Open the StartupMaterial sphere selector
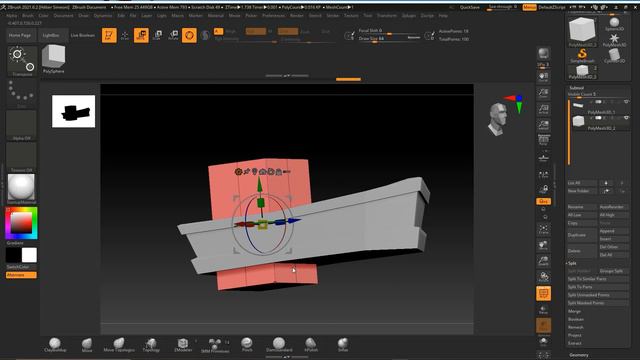640x360 pixels. (22, 189)
